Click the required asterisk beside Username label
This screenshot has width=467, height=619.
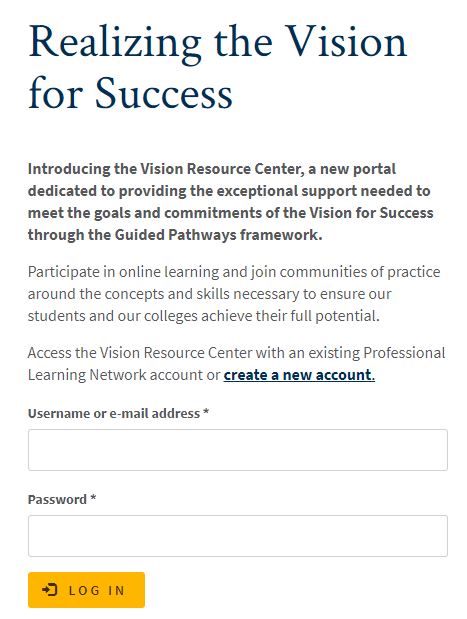(x=206, y=412)
